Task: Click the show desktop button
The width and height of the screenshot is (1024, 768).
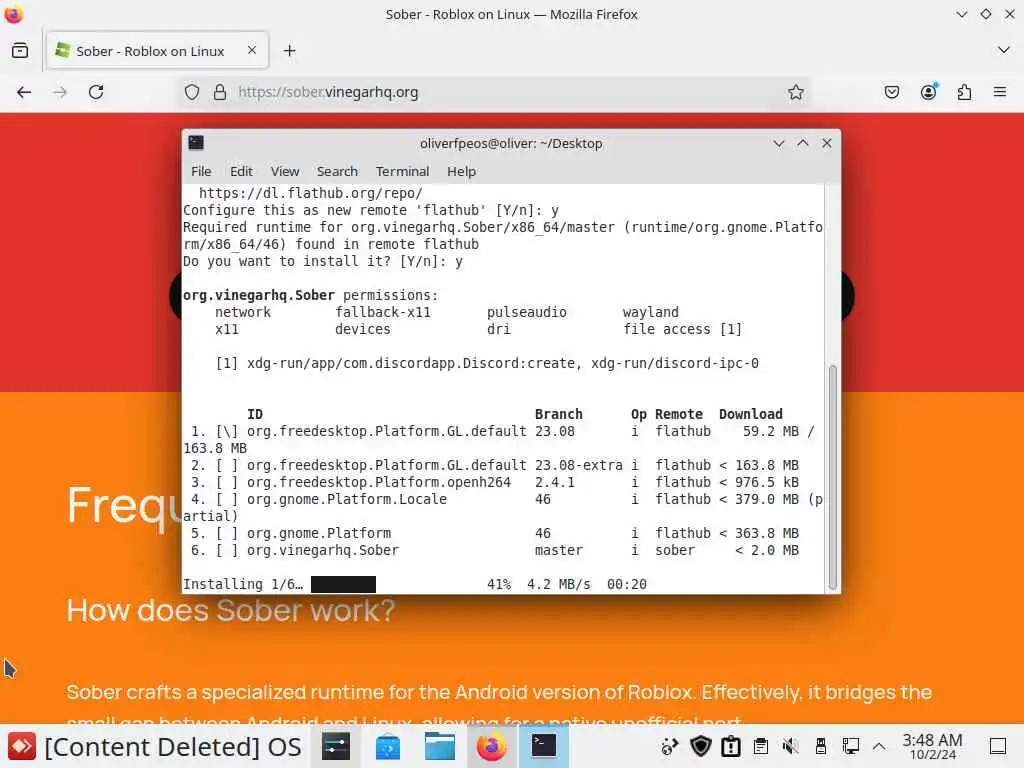Action: pos(998,746)
